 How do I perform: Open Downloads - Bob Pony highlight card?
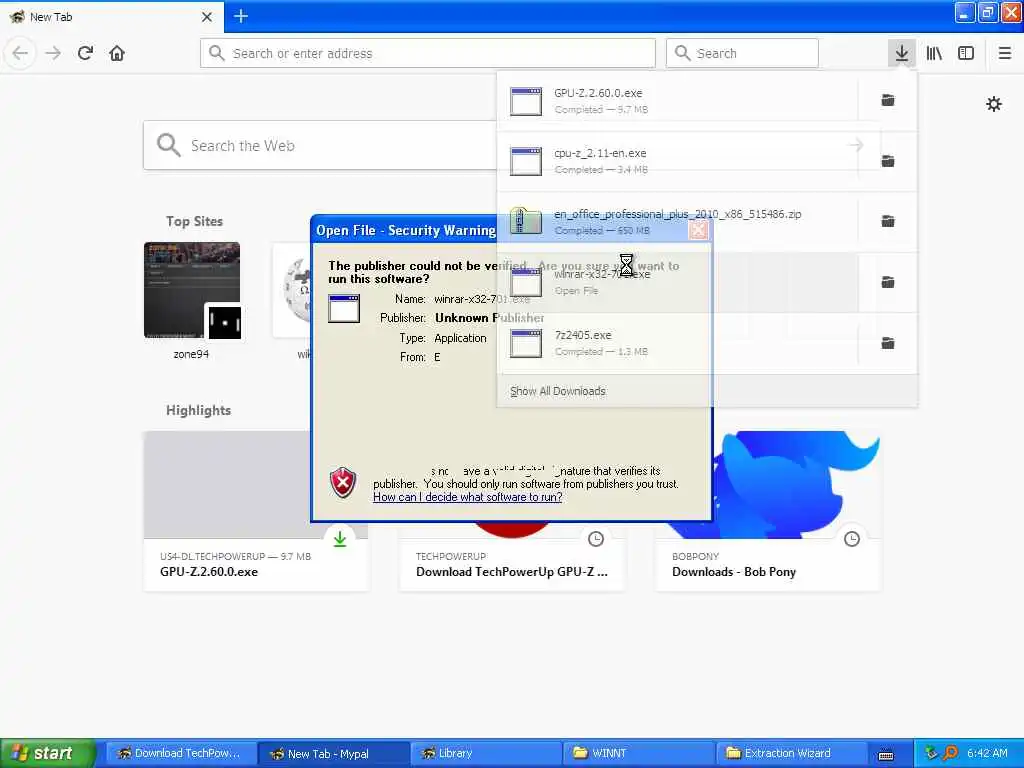(767, 511)
